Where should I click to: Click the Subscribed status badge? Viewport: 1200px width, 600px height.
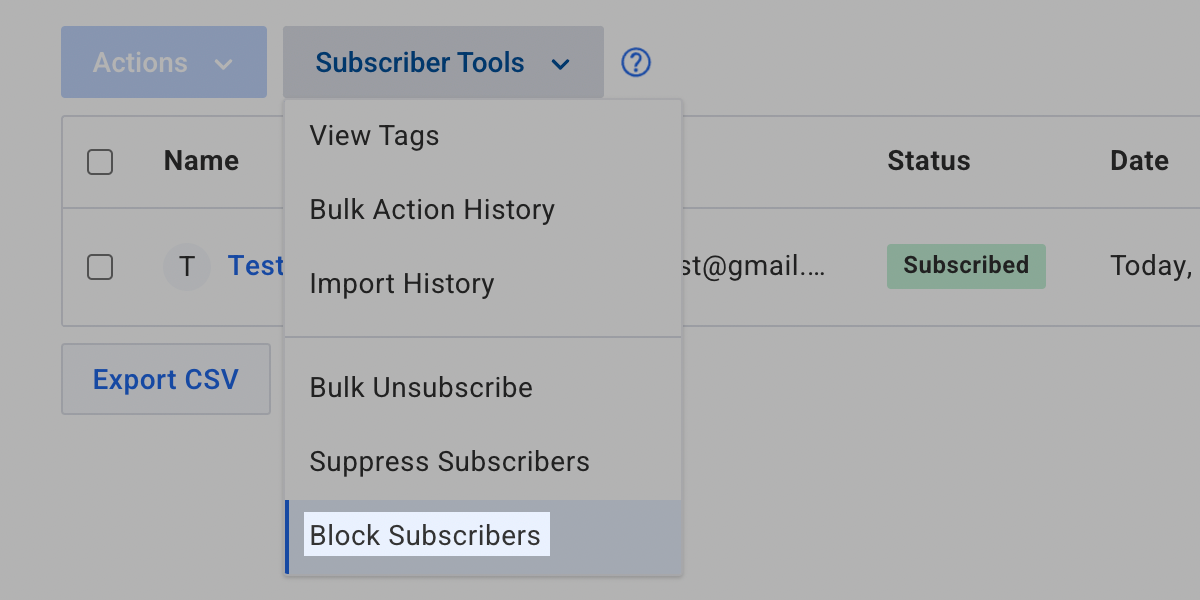(965, 266)
